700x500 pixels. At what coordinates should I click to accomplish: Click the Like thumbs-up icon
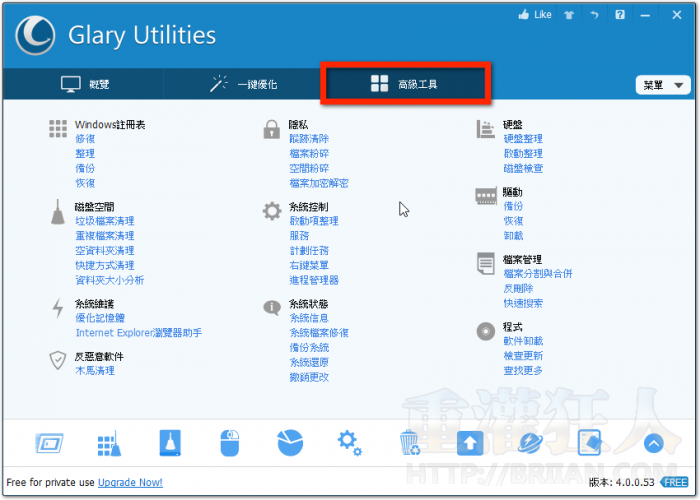[x=524, y=15]
